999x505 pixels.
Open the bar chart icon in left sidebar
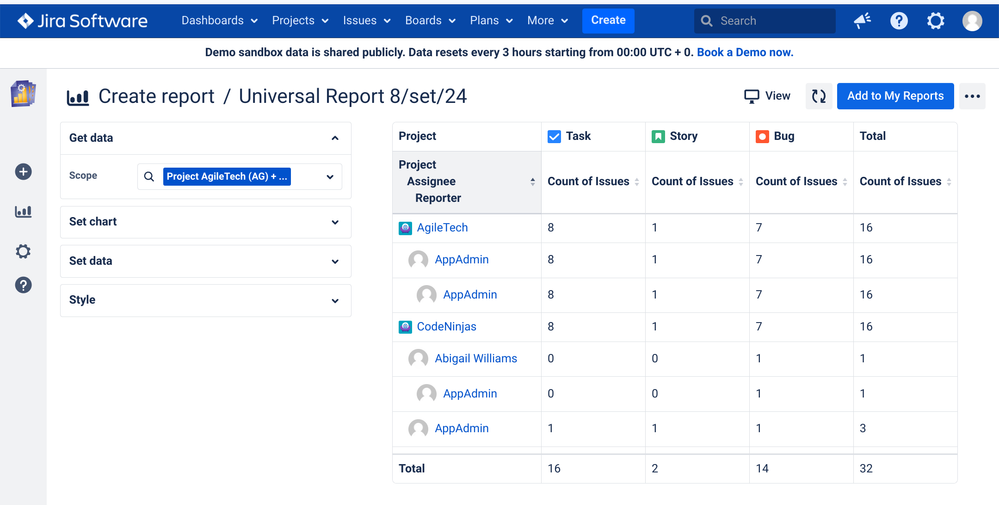[x=23, y=212]
